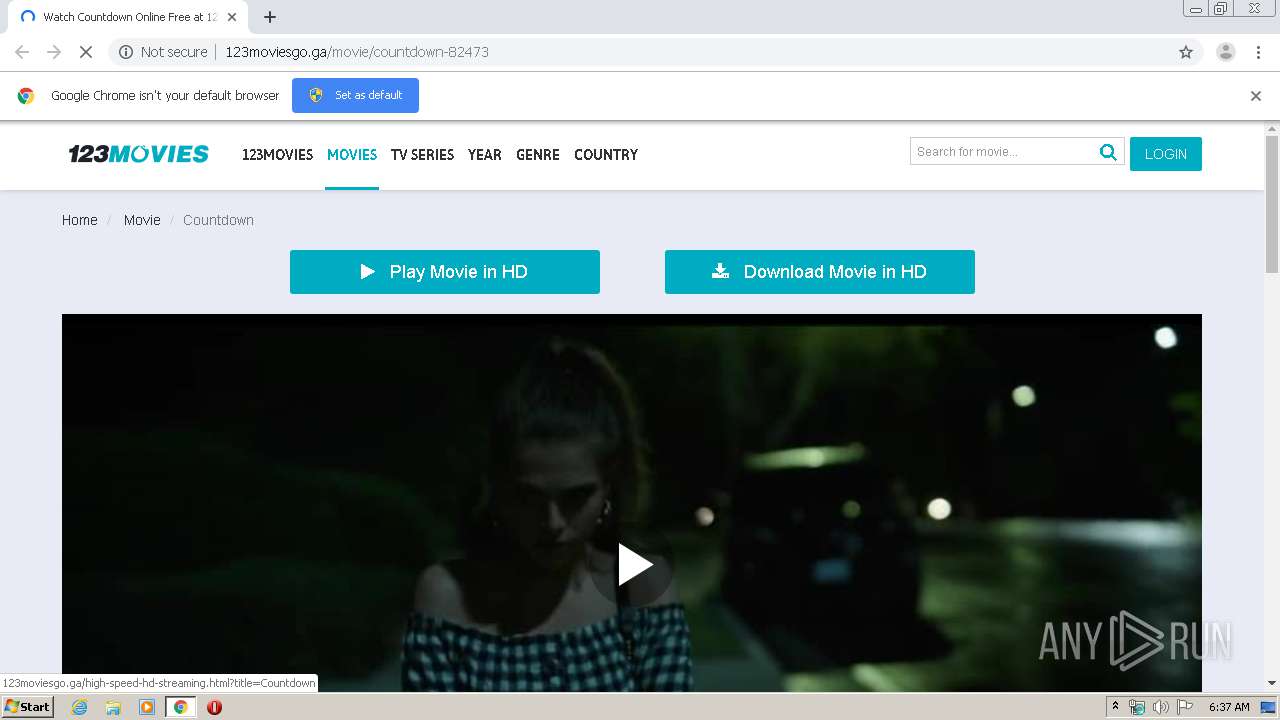Screen dimensions: 1280x720
Task: Click the vertical scrollbar thumb
Action: pyautogui.click(x=1272, y=204)
